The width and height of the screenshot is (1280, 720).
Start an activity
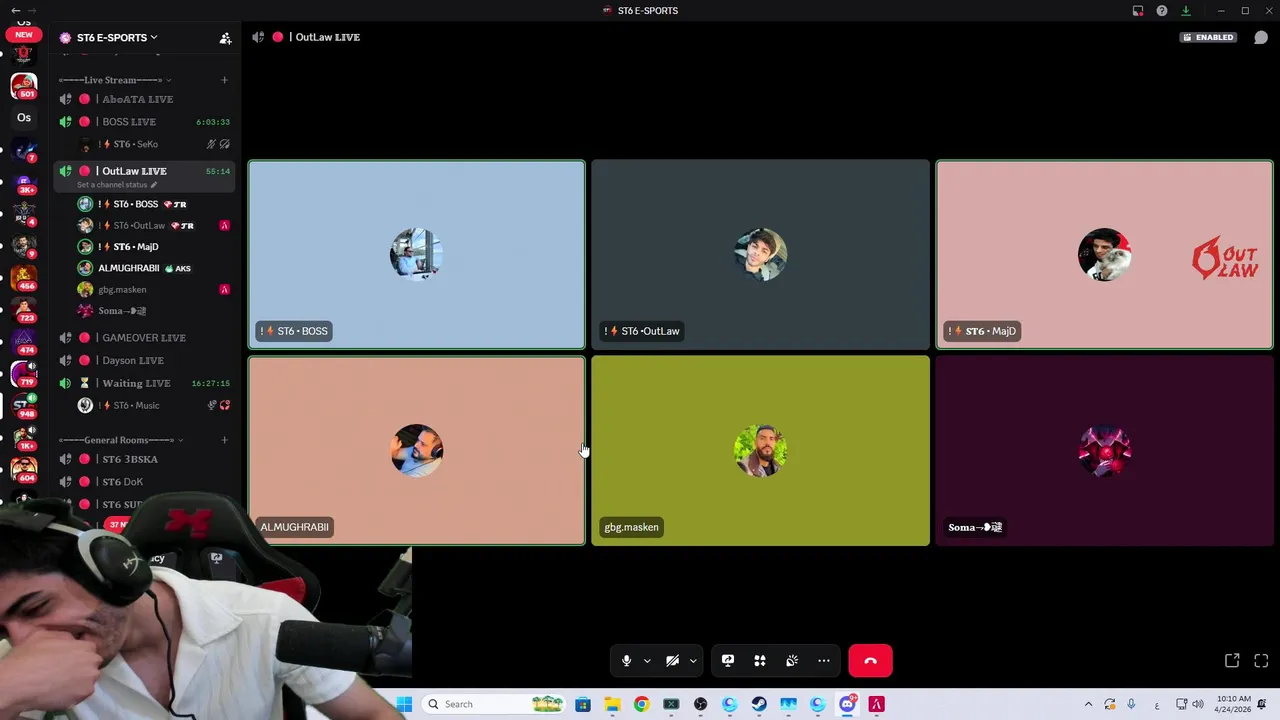[x=760, y=661]
